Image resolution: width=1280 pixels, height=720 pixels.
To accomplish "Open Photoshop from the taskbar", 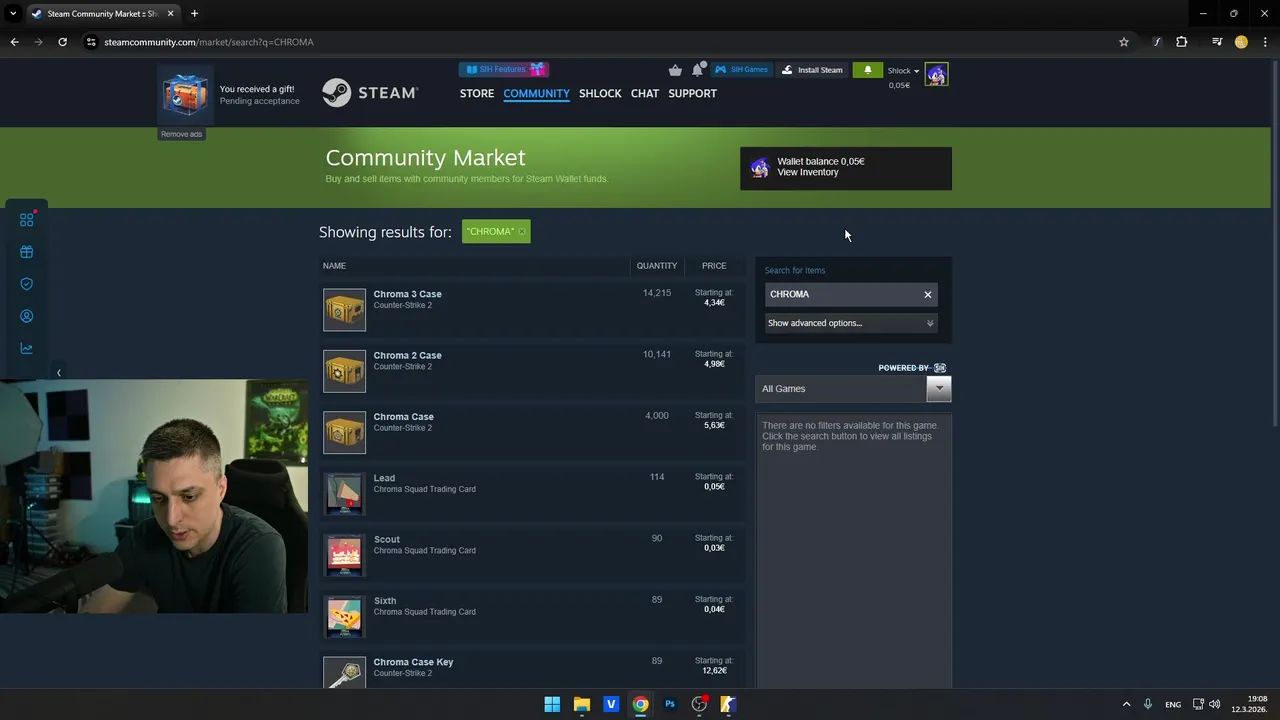I will pos(670,704).
